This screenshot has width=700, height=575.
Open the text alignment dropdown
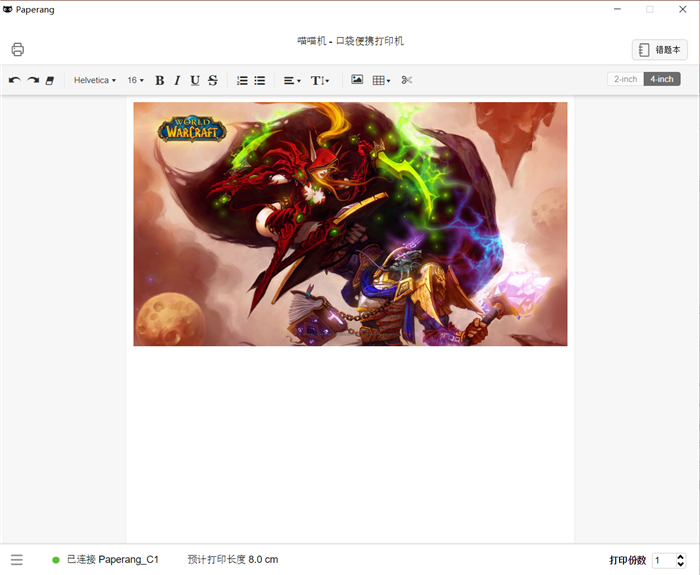pyautogui.click(x=292, y=80)
